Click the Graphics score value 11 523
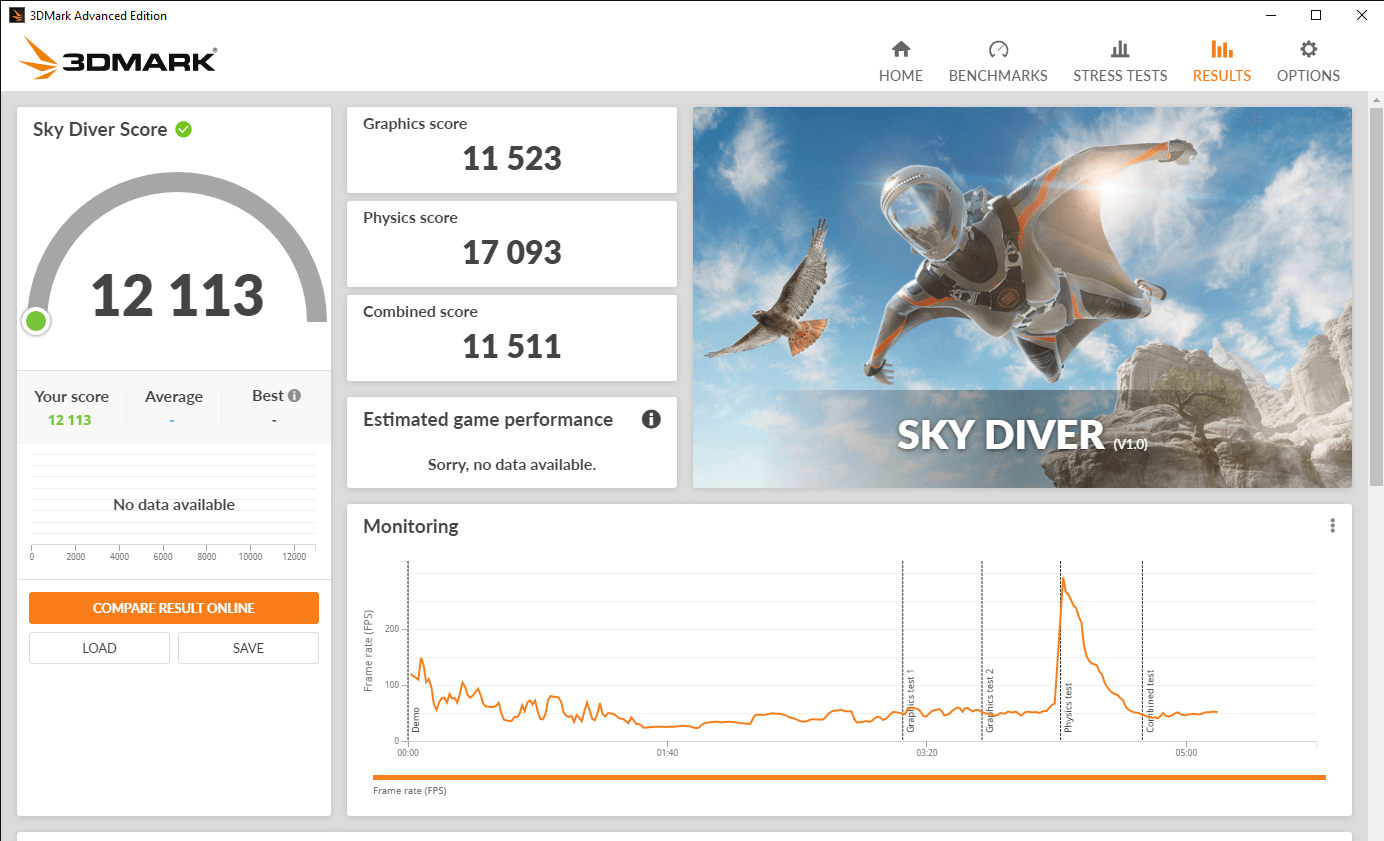This screenshot has width=1384, height=841. (x=512, y=159)
